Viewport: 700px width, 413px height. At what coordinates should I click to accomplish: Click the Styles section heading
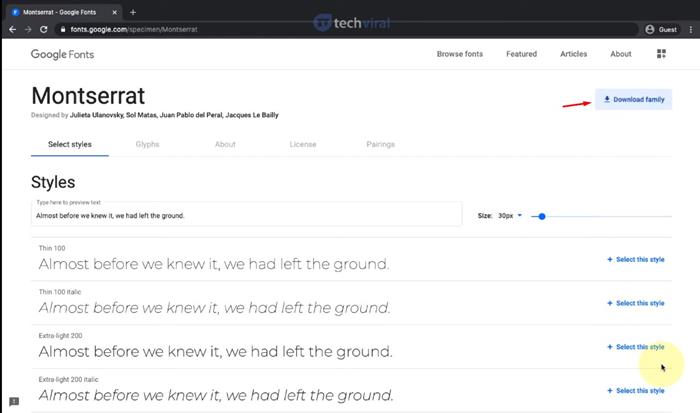coord(53,182)
